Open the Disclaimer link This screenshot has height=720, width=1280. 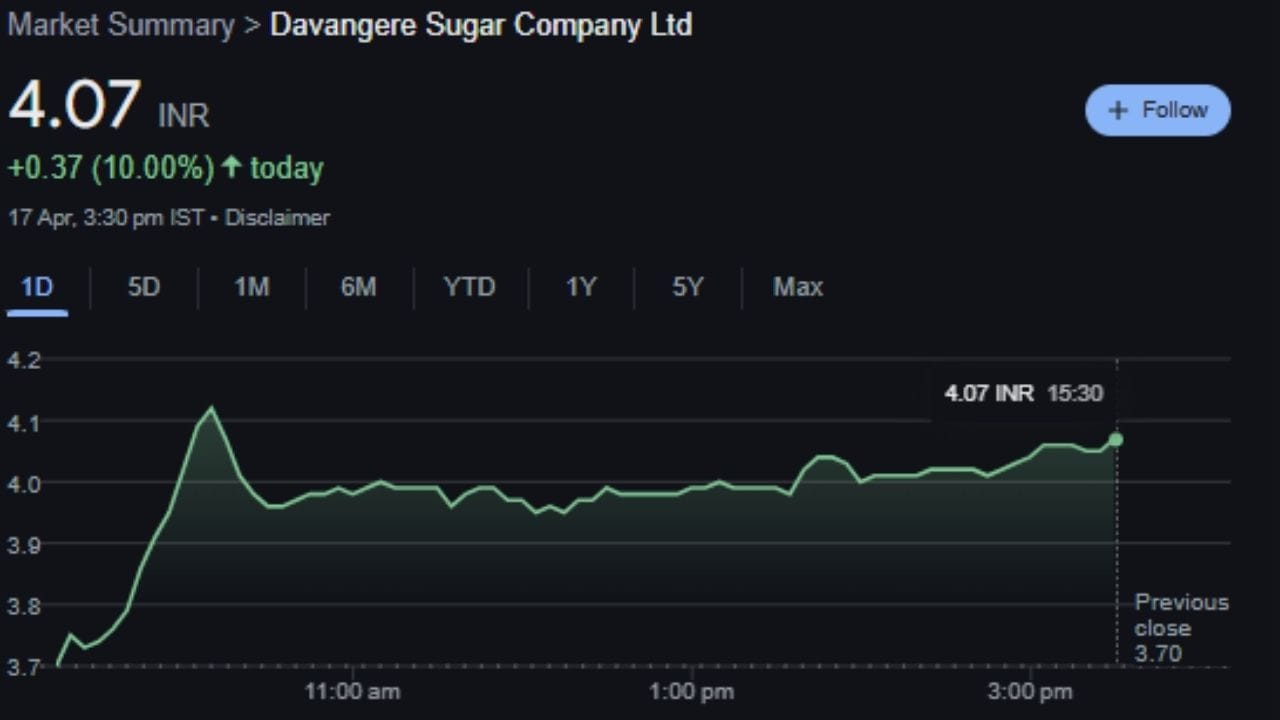coord(278,218)
